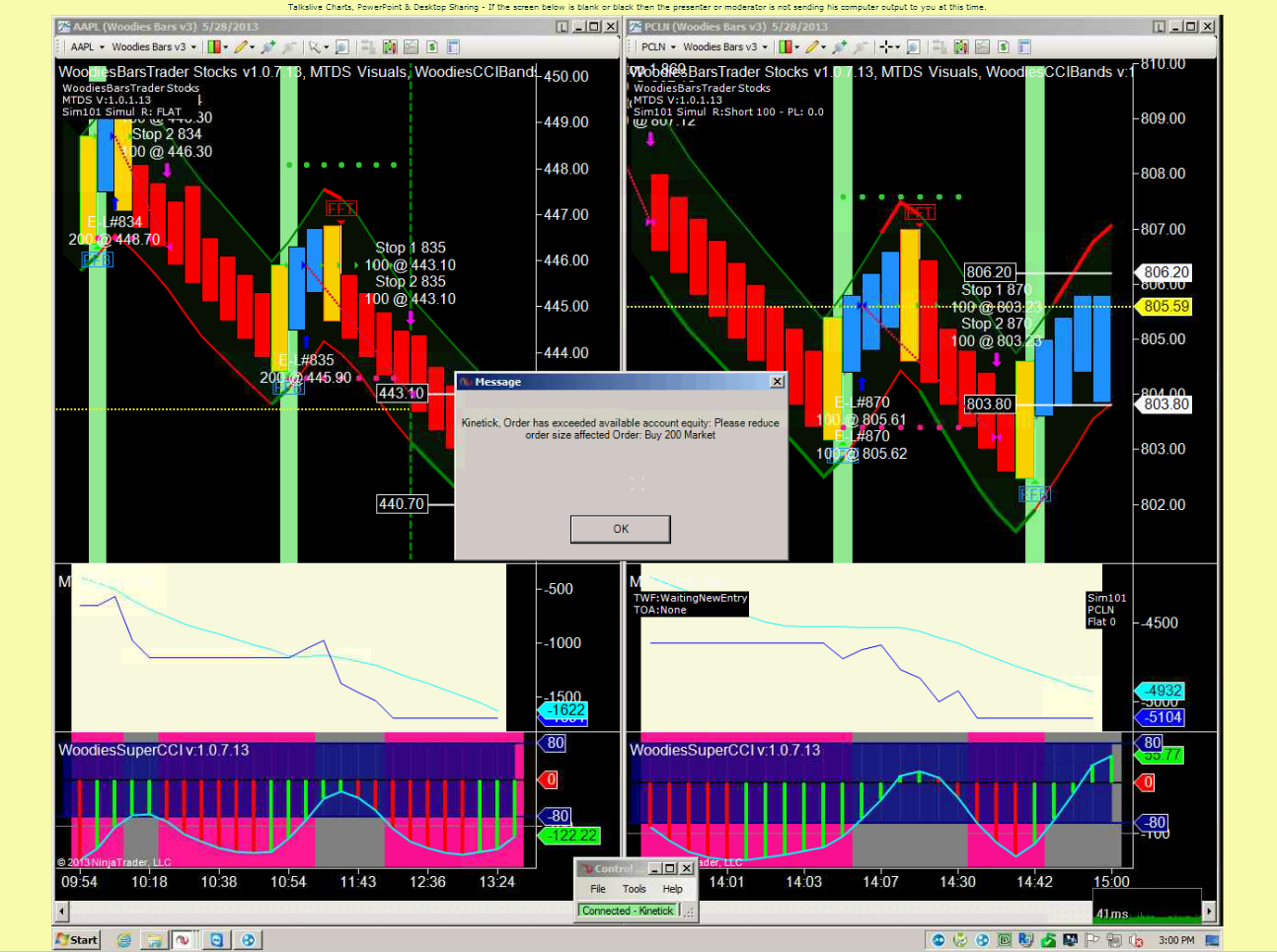Click the 806.20 price marker on PCLN axis
This screenshot has width=1277, height=952.
tap(1165, 272)
